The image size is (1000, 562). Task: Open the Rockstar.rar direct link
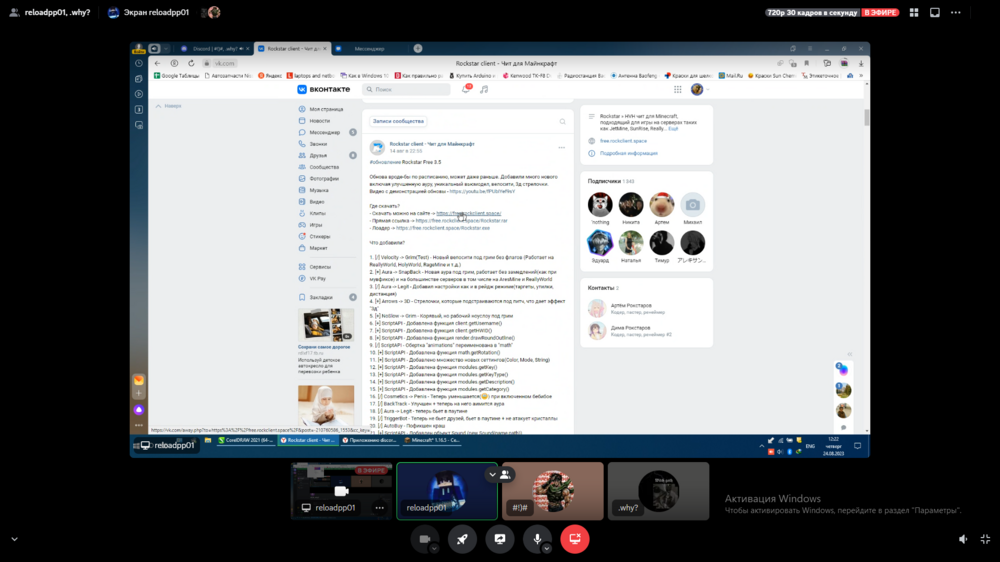pyautogui.click(x=462, y=221)
